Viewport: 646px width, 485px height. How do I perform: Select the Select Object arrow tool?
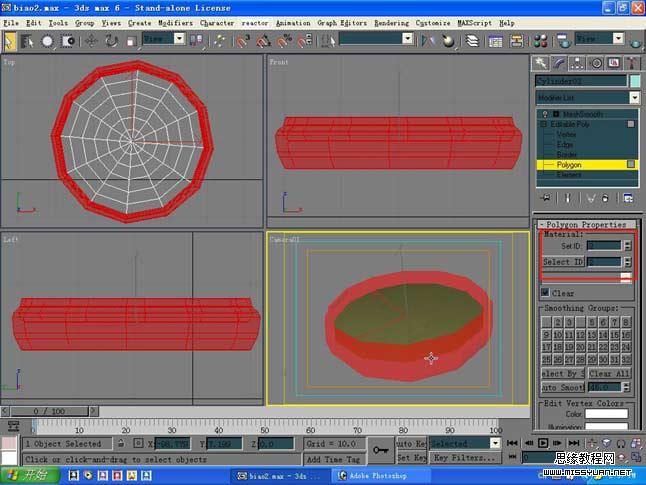pos(9,41)
